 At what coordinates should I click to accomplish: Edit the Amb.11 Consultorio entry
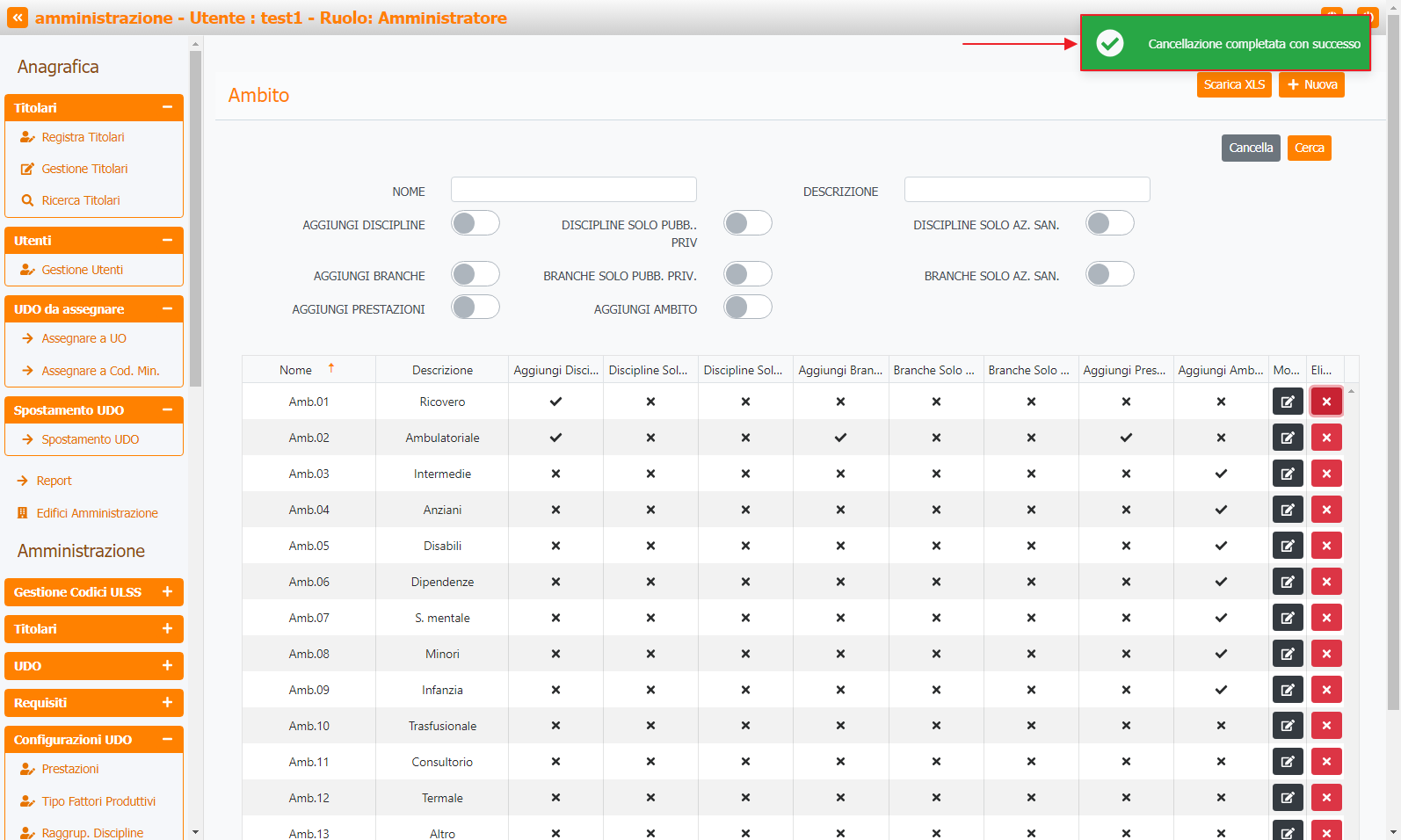[x=1287, y=762]
